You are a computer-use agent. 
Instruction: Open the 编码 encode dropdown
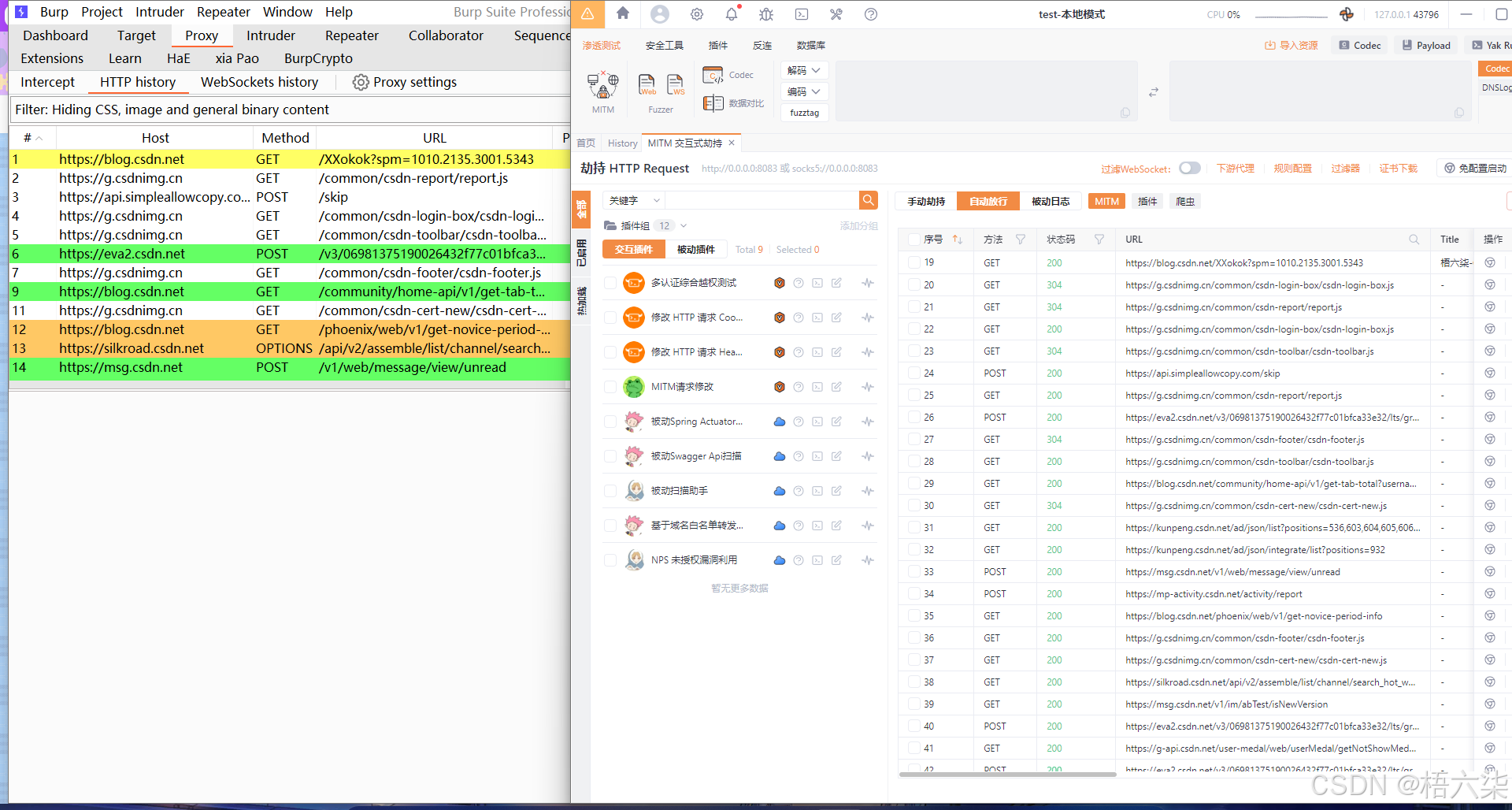804,91
